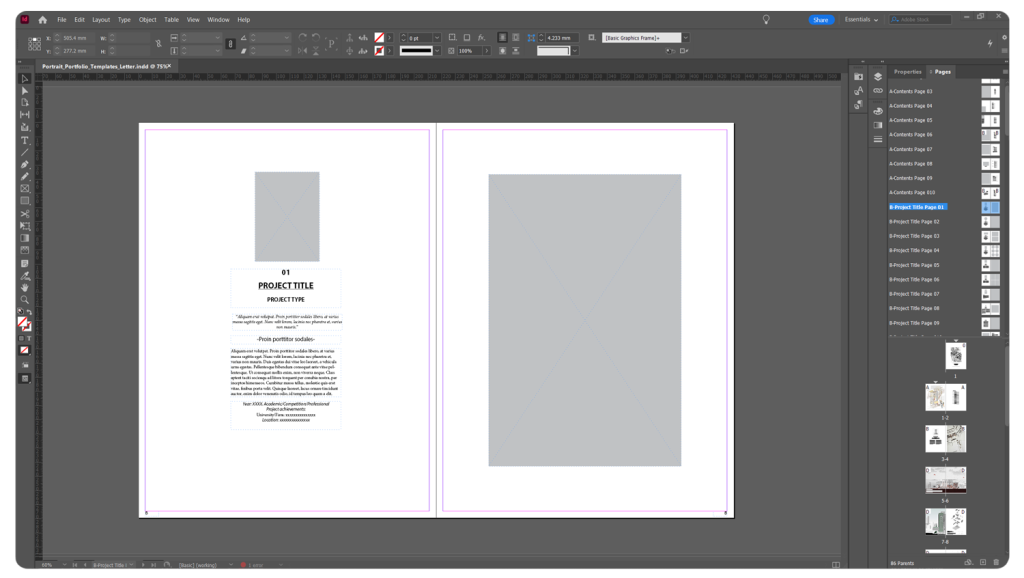Expand the Essentials workspace switcher
The height and width of the screenshot is (578, 1024).
point(861,20)
